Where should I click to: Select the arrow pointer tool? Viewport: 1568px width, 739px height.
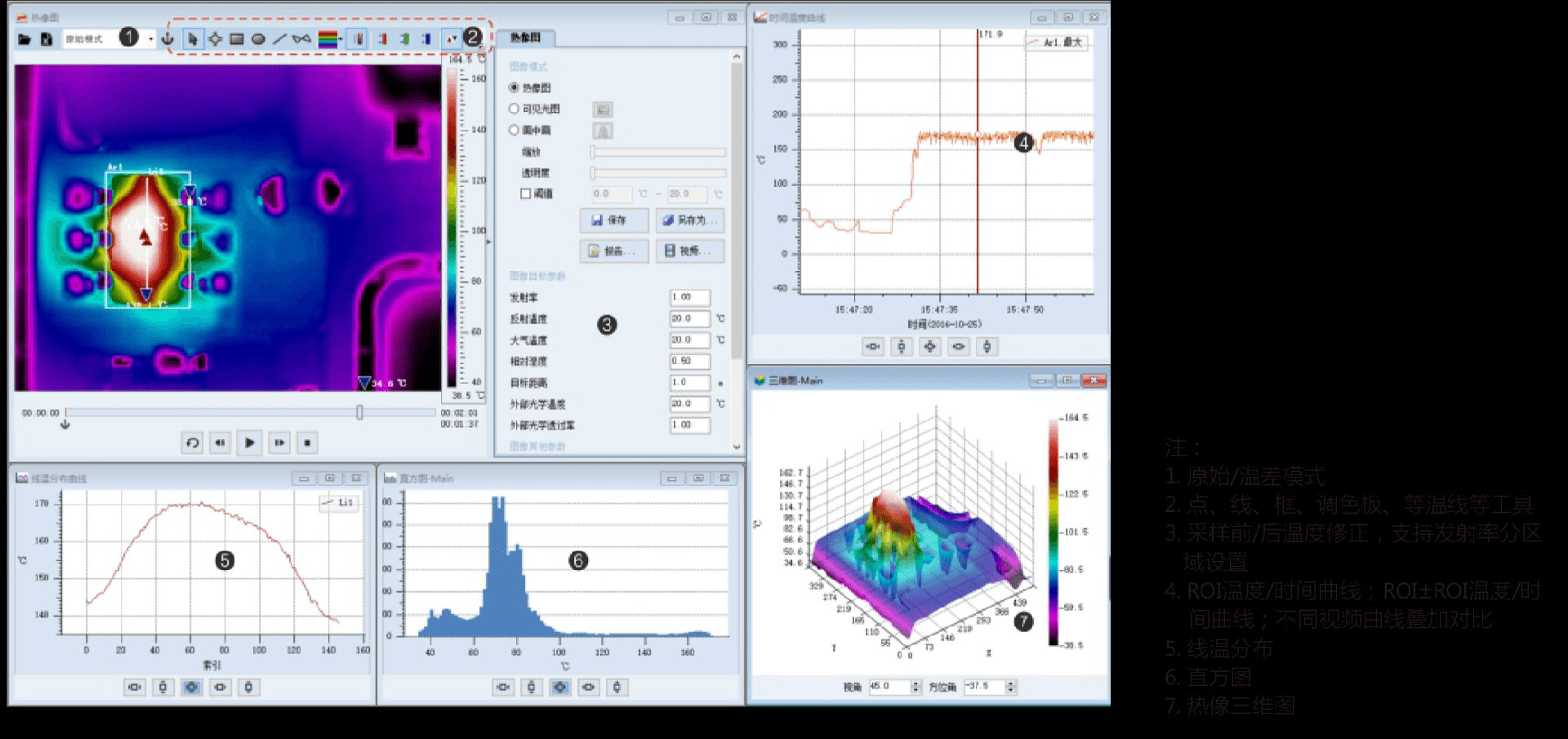(x=193, y=38)
